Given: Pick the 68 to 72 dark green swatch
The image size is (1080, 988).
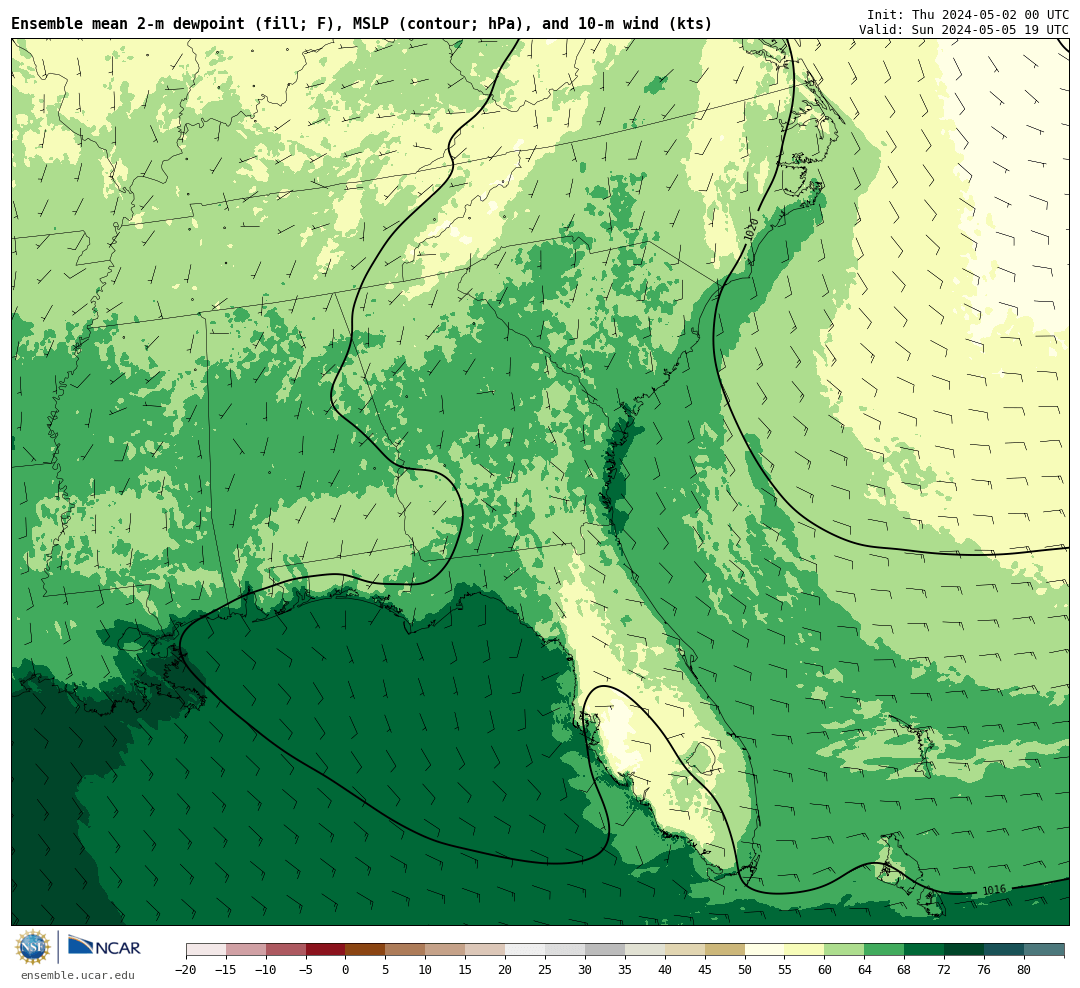Looking at the screenshot, I should [924, 950].
